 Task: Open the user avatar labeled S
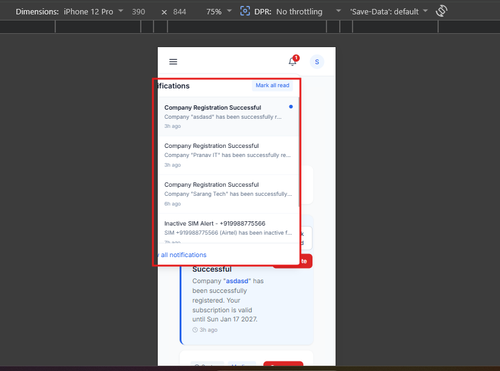(x=317, y=62)
